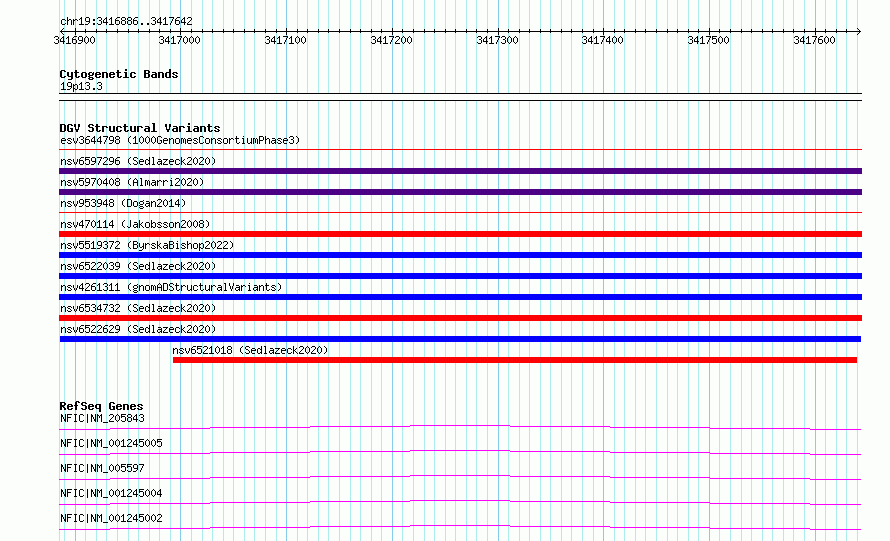
Task: Click the red nsv6534732 variant bar
Action: click(460, 318)
